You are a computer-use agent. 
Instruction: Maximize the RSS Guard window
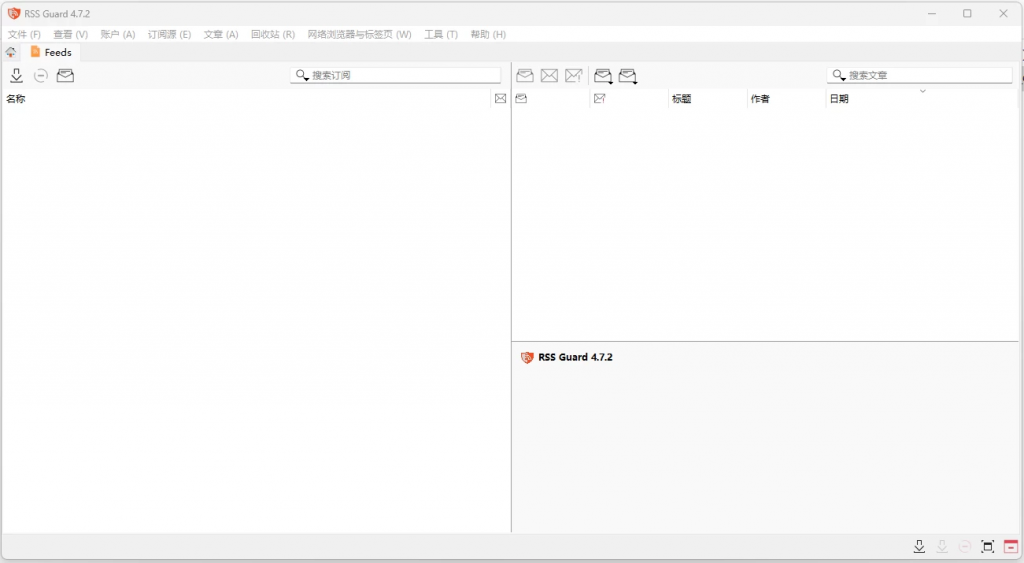click(967, 13)
